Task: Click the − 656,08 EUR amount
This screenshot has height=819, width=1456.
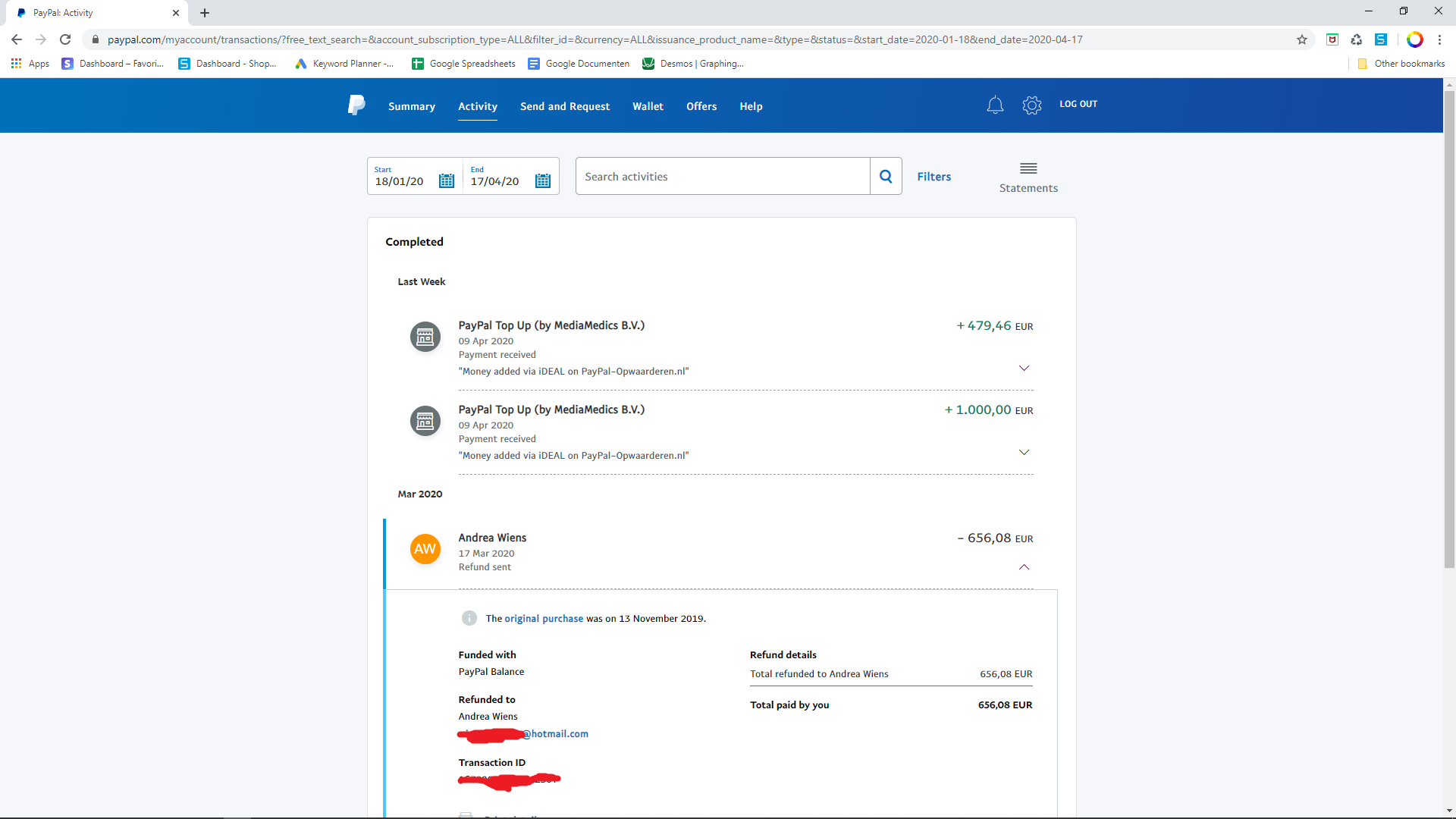Action: 995,538
